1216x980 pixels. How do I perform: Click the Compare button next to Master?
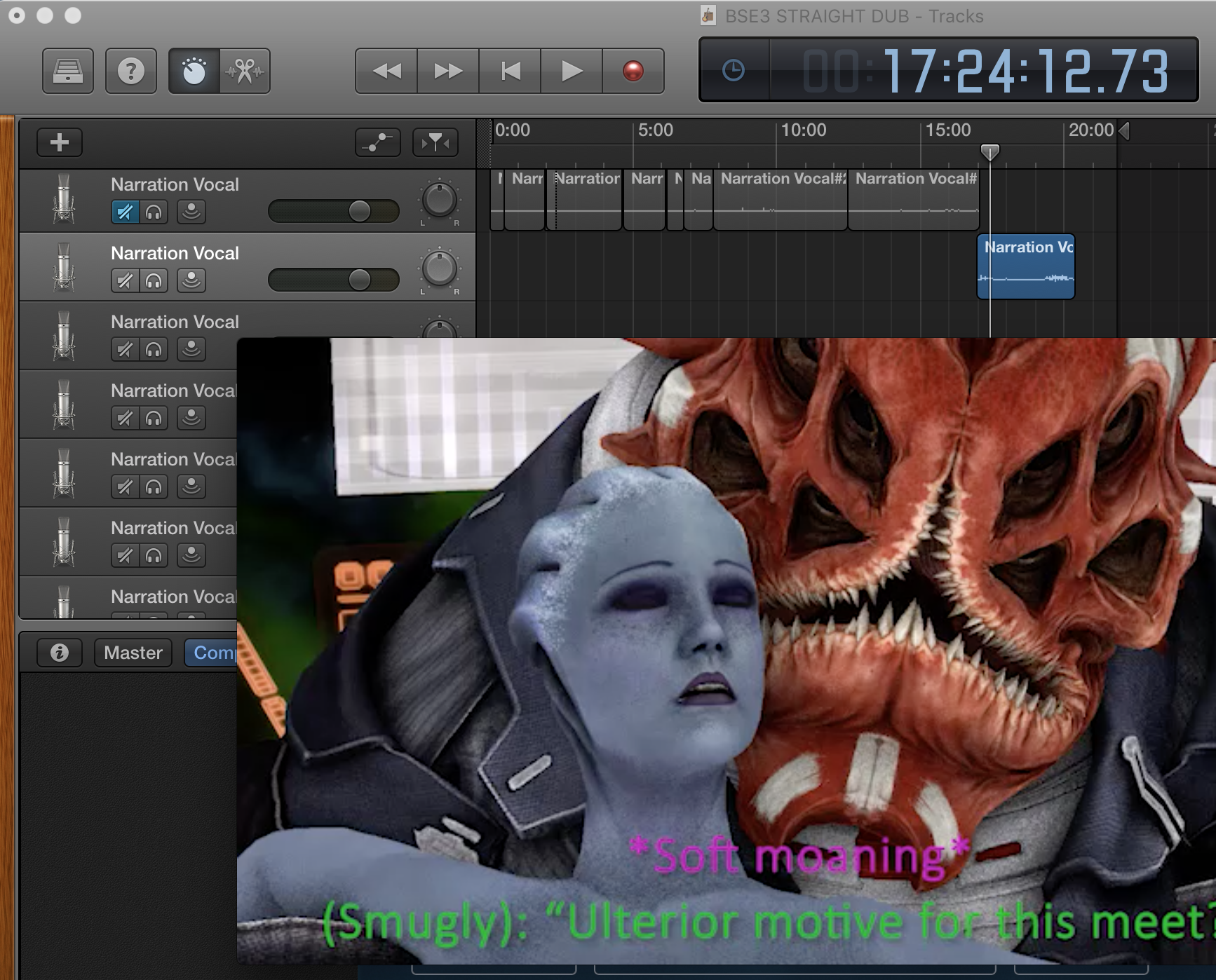211,653
